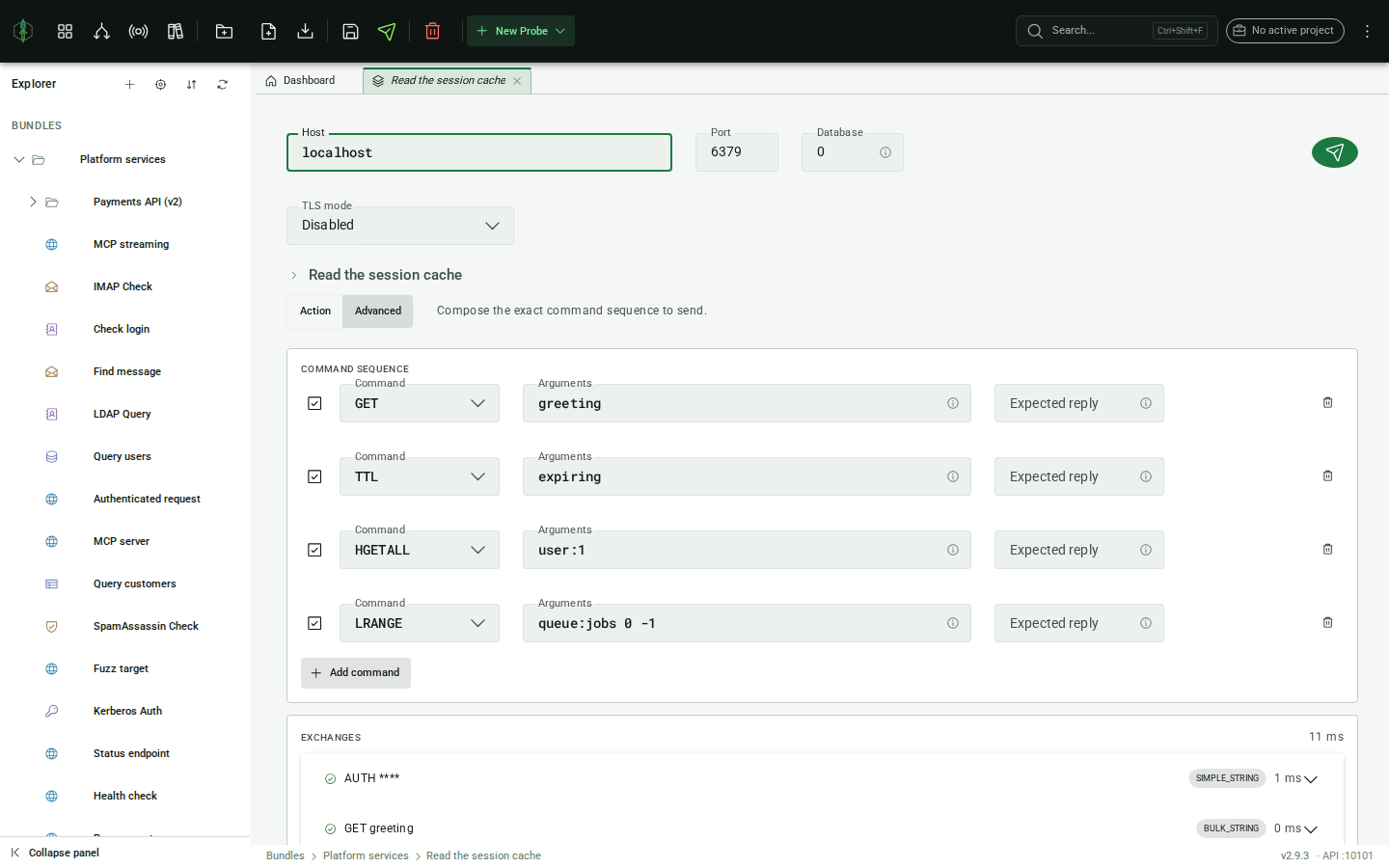Open the grid dashboard icon in toolbar
The image size is (1389, 868).
(65, 31)
